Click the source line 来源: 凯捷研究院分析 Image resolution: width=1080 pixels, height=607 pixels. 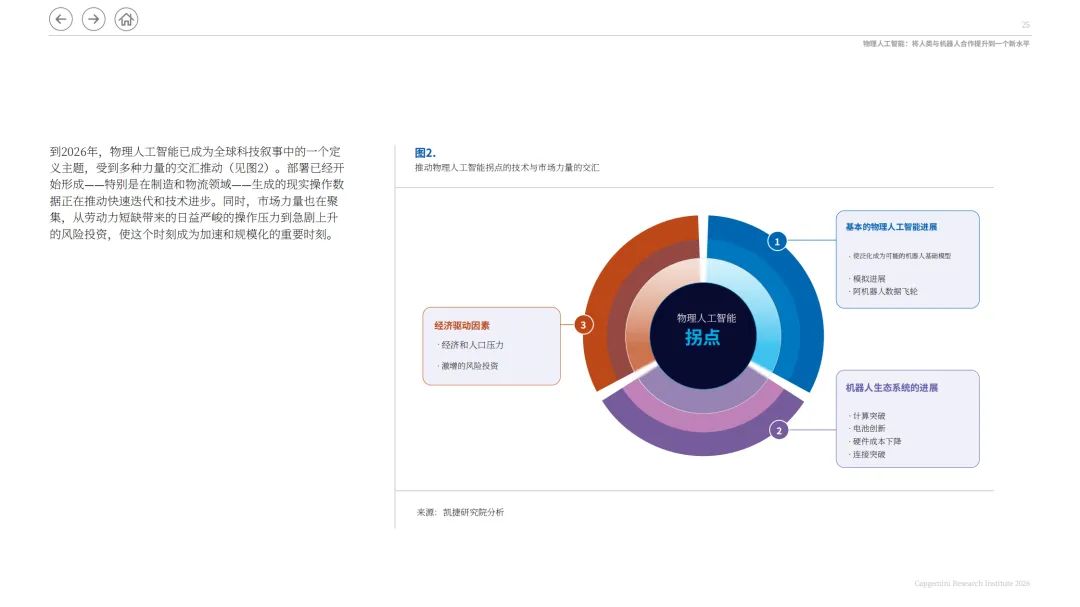[x=460, y=513]
